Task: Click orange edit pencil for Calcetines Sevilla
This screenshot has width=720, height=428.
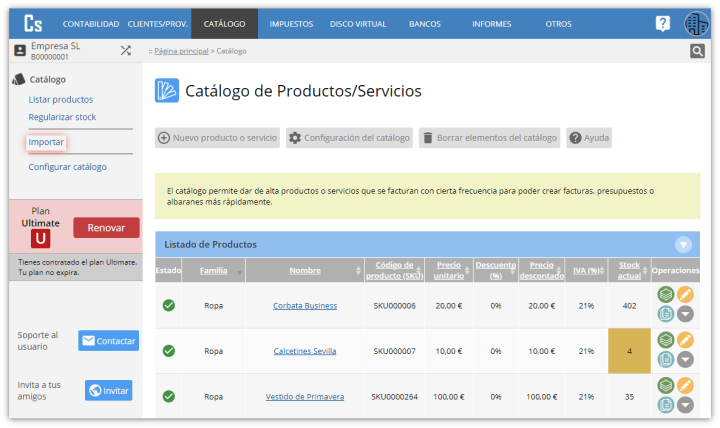Action: pyautogui.click(x=685, y=340)
